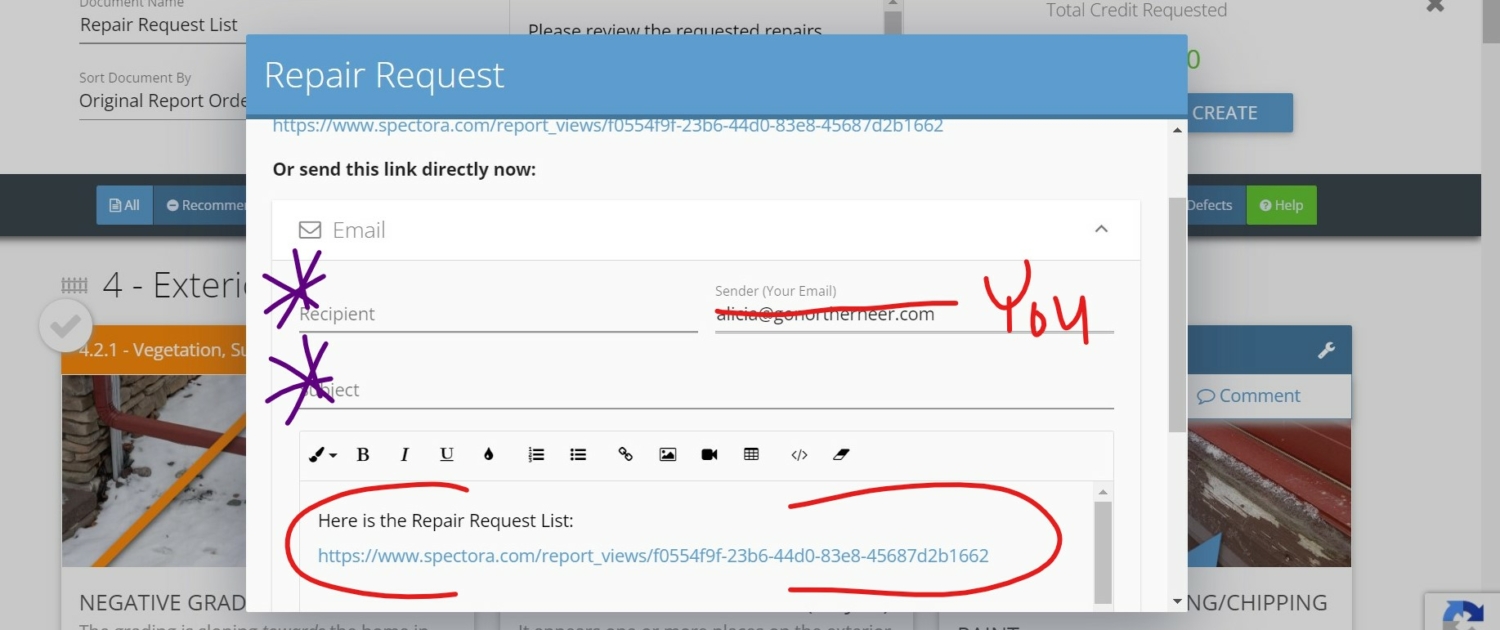Open the text color droplet tool
Viewport: 1500px width, 630px height.
[488, 455]
